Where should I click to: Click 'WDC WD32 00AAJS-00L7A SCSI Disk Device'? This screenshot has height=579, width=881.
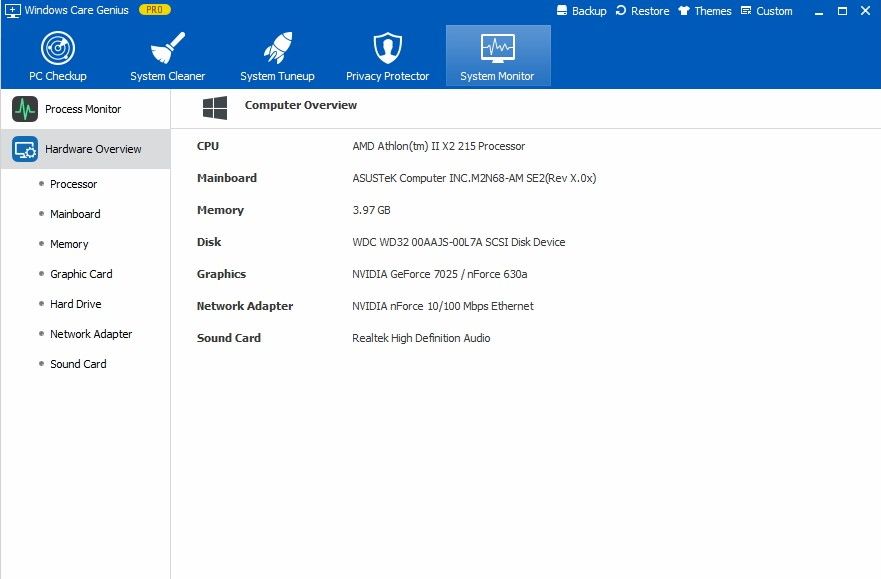pos(458,242)
